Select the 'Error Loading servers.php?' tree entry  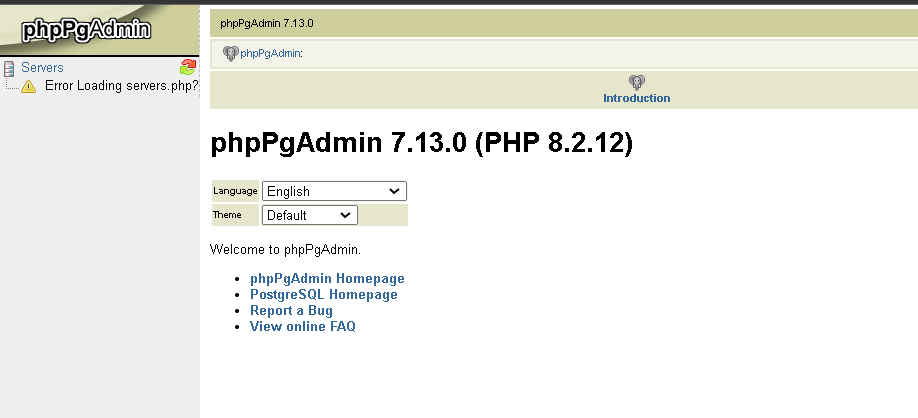tap(122, 86)
